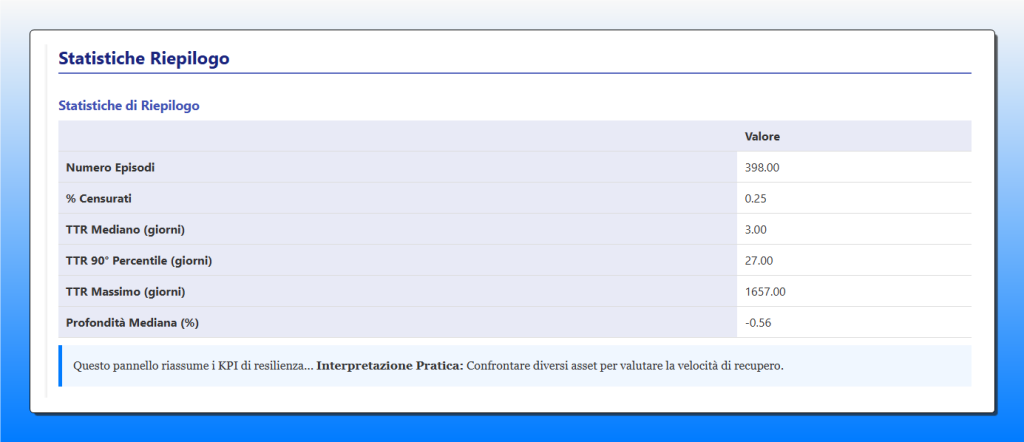1024x442 pixels.
Task: Click the 3.00 value cell
Action: click(x=756, y=229)
